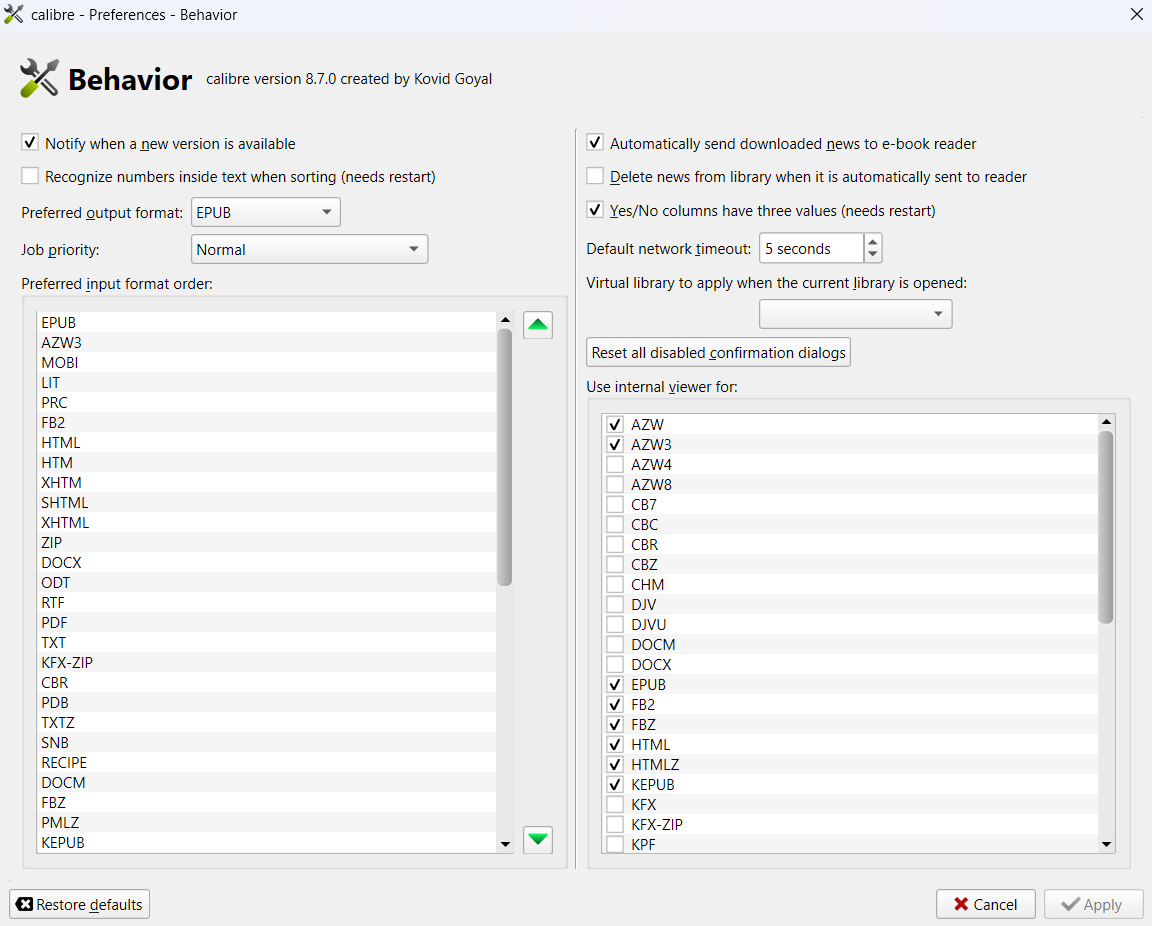Click the Behavior wrench and screwdriver icon

coord(39,78)
